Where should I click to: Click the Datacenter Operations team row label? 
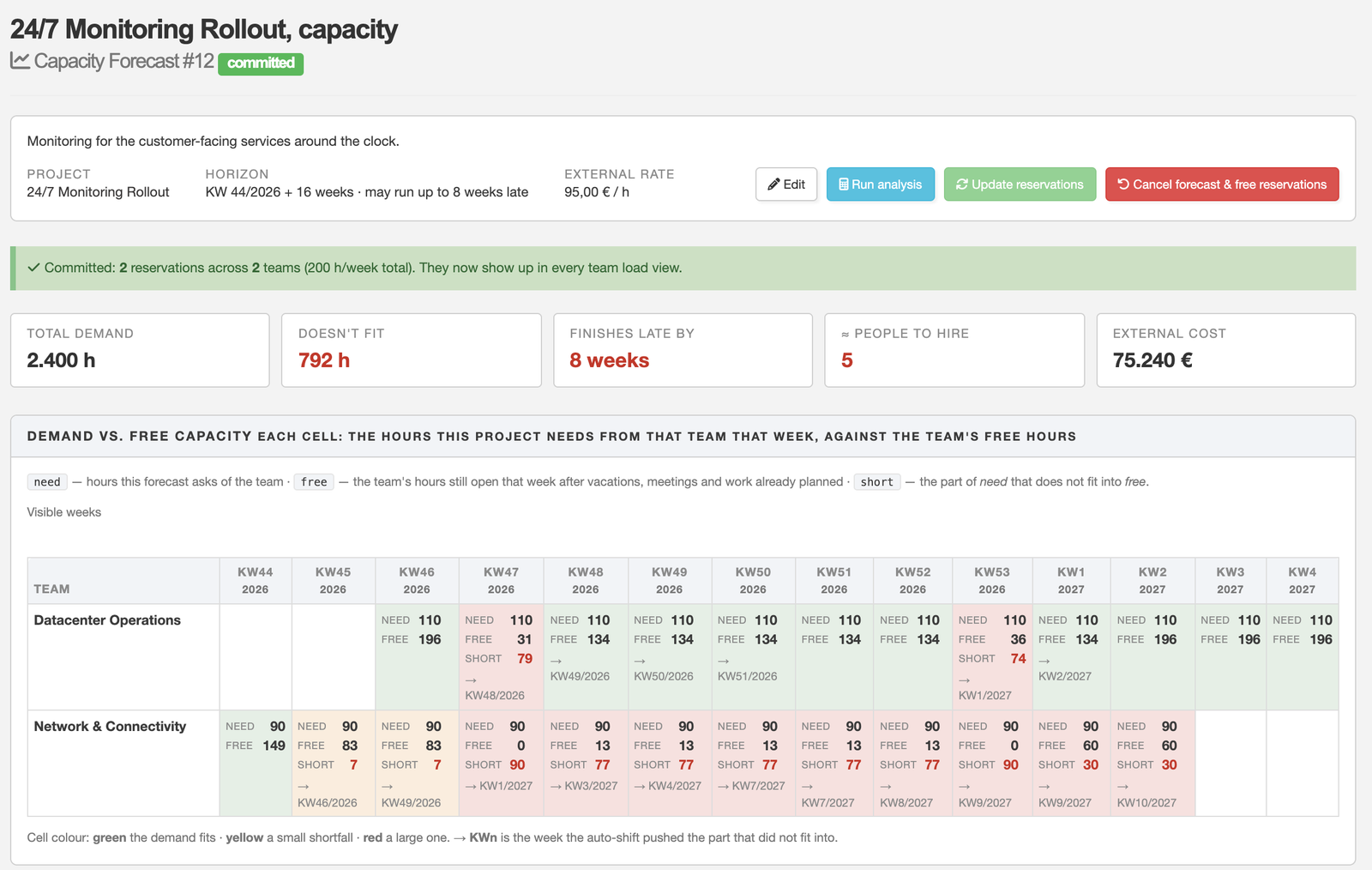(x=107, y=620)
